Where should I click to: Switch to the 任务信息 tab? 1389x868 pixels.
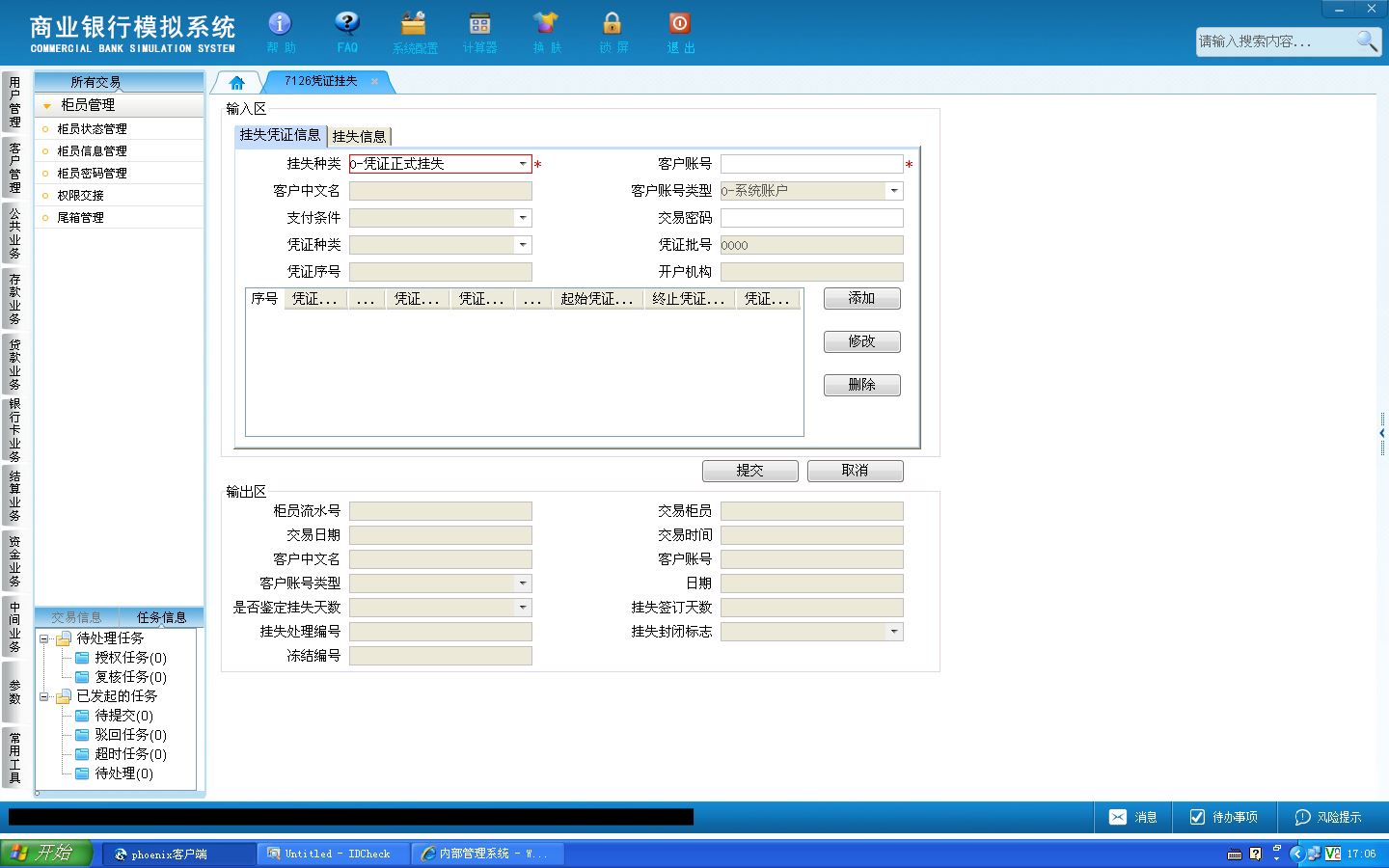pos(161,617)
